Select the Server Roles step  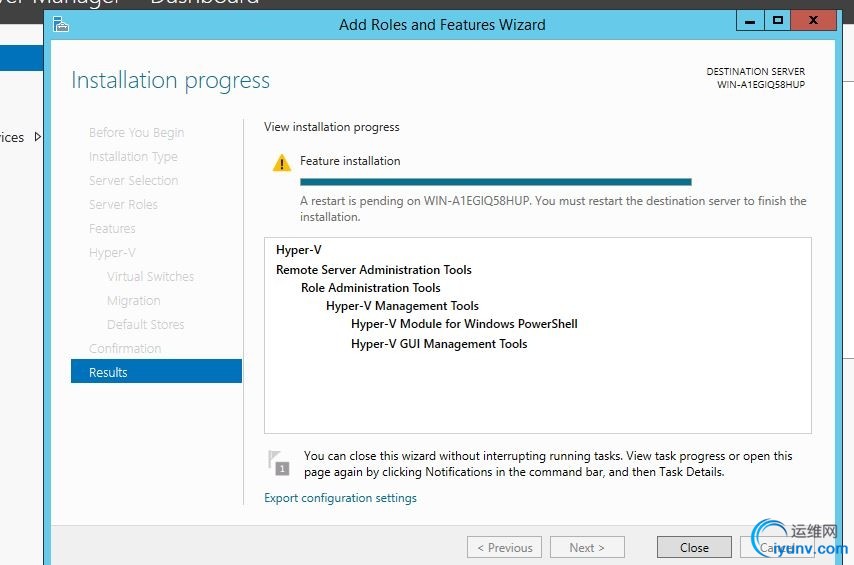[123, 204]
